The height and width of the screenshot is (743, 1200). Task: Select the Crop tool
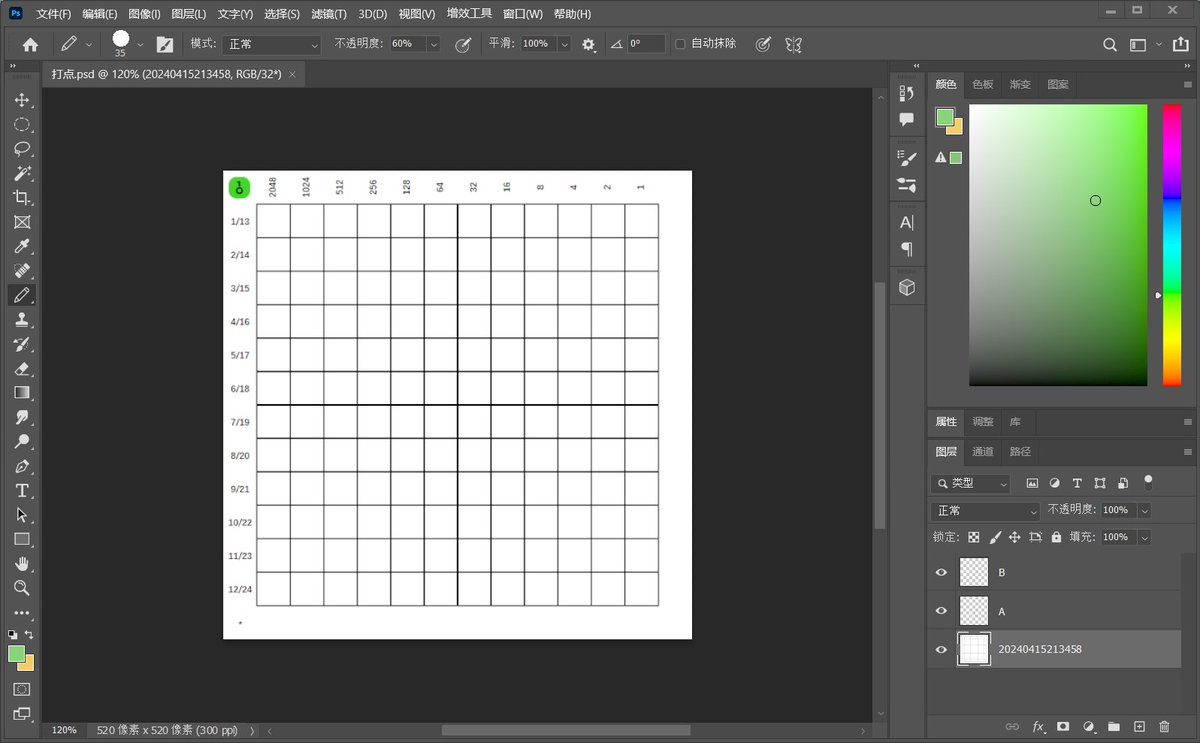21,198
